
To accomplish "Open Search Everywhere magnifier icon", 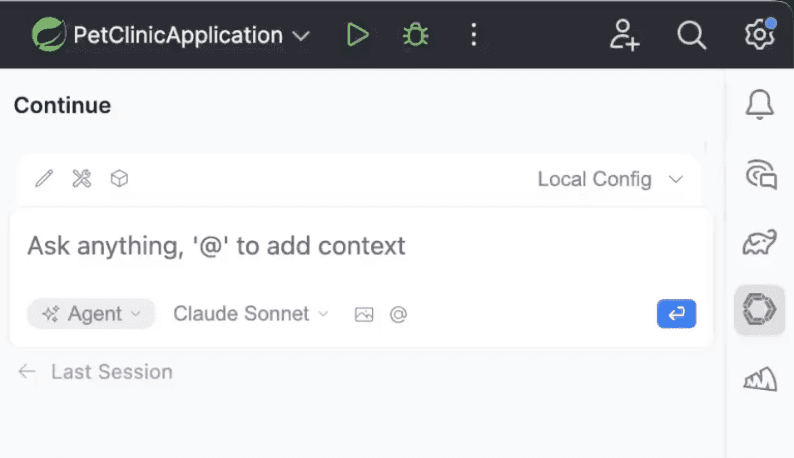I will (691, 35).
